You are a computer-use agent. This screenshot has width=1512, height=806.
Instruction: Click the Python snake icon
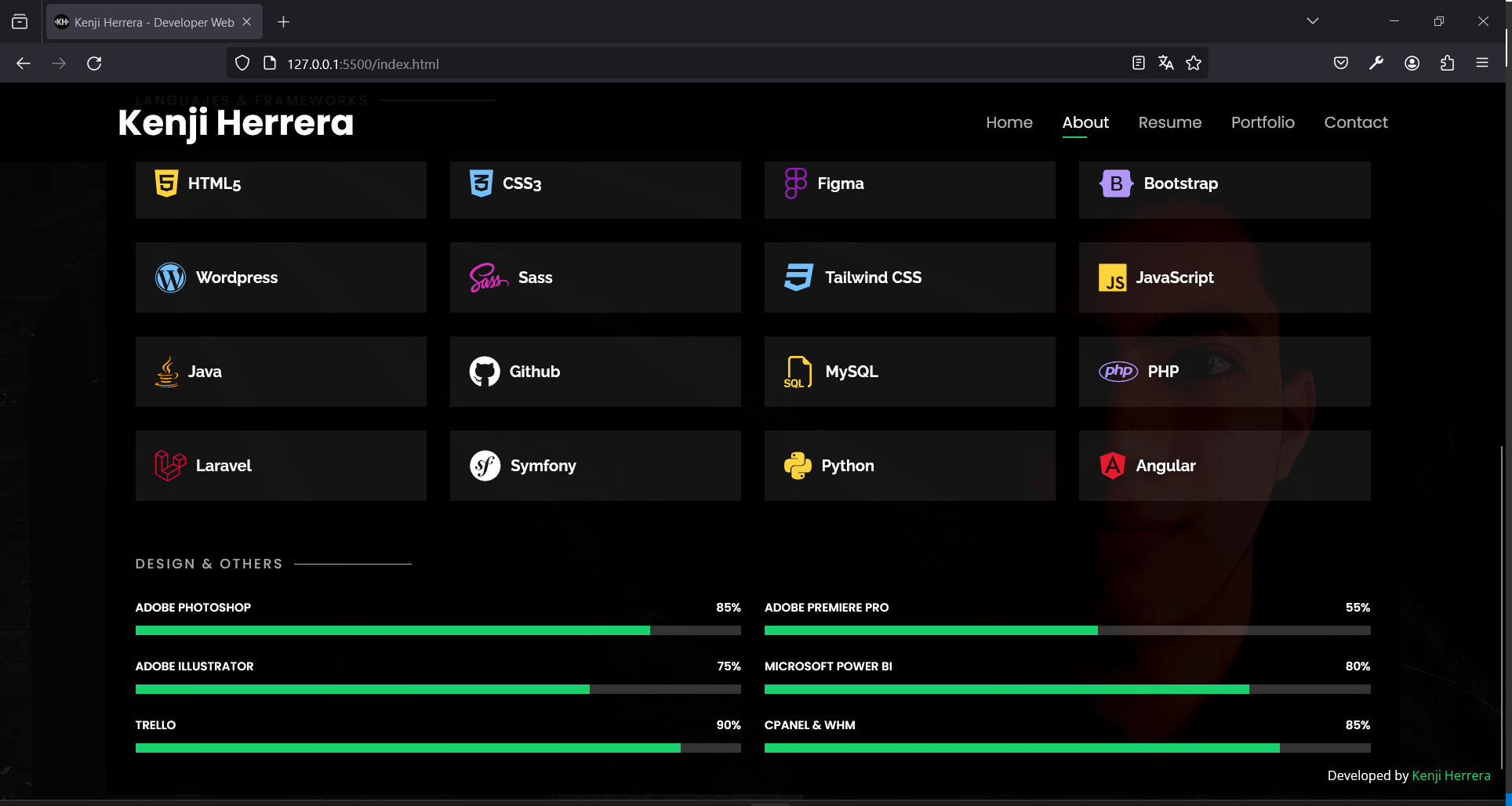click(798, 466)
